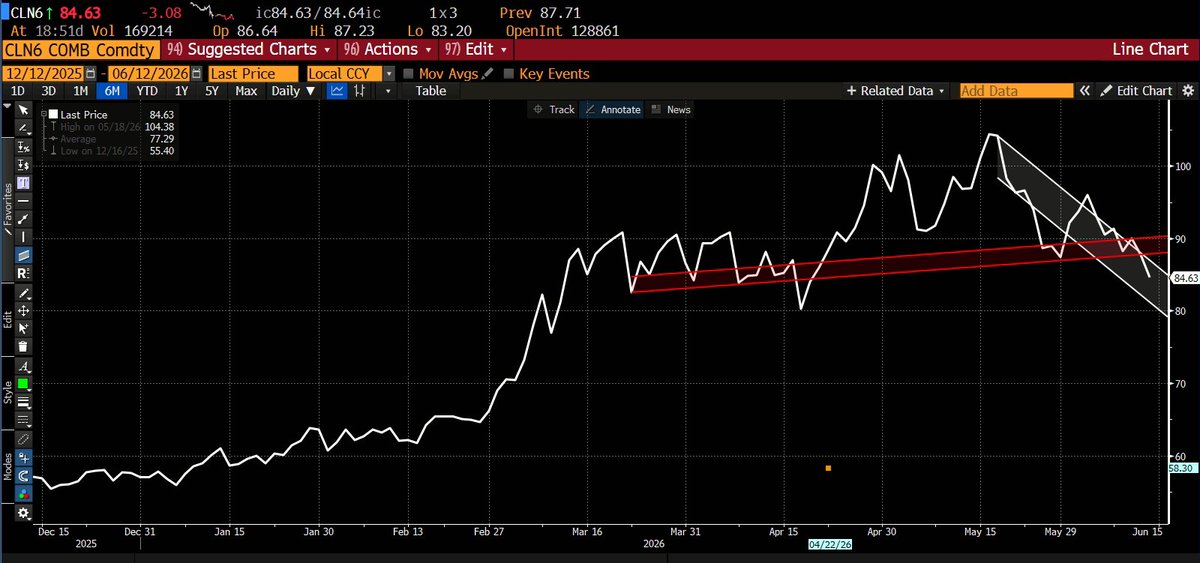Select the trend line drawing tool

click(24, 128)
